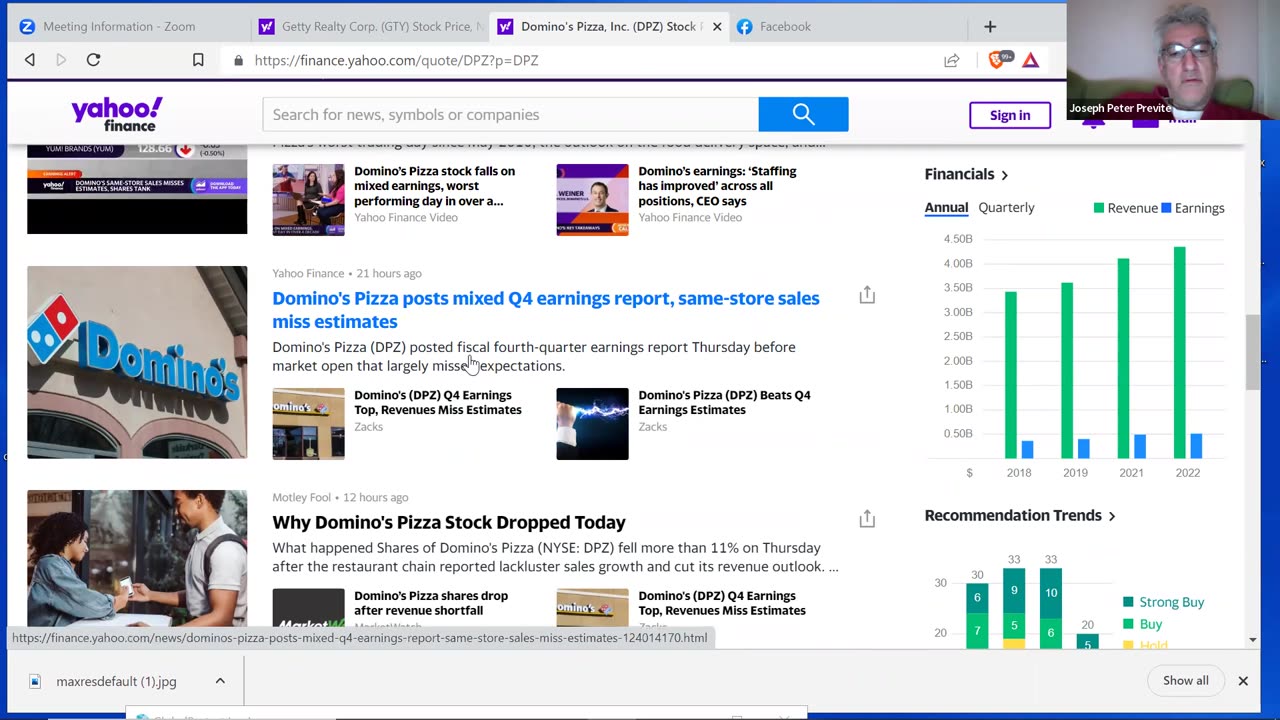
Task: Open Brave Rewards triangle icon
Action: (x=1031, y=60)
